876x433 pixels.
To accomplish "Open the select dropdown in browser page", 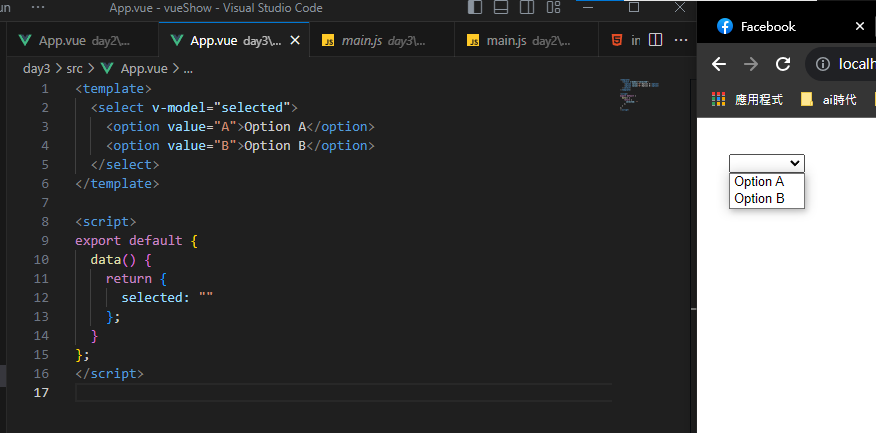I will 767,163.
